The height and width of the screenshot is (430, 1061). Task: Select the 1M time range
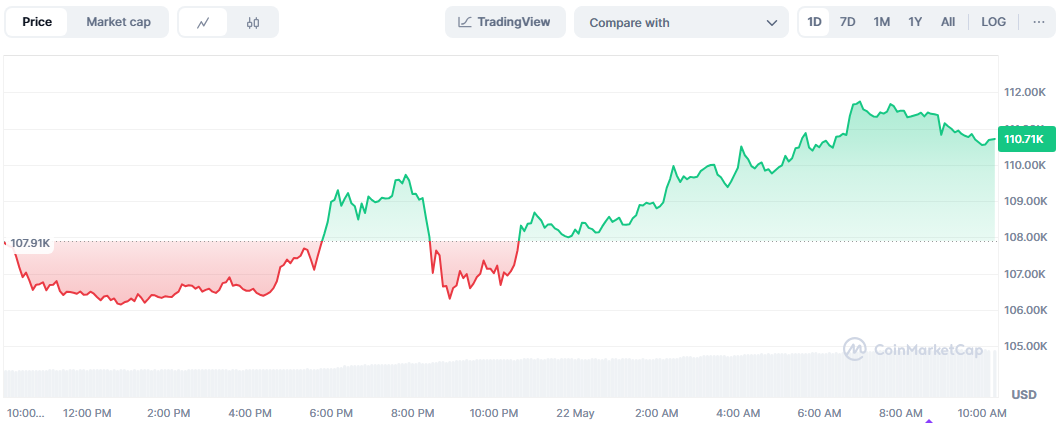[x=881, y=22]
